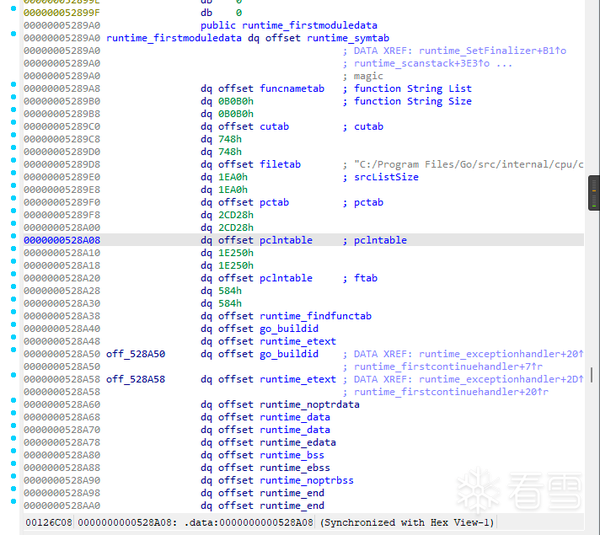This screenshot has width=600, height=535.
Task: Click breakpoint dot beside address 528A38
Action: 13,312
